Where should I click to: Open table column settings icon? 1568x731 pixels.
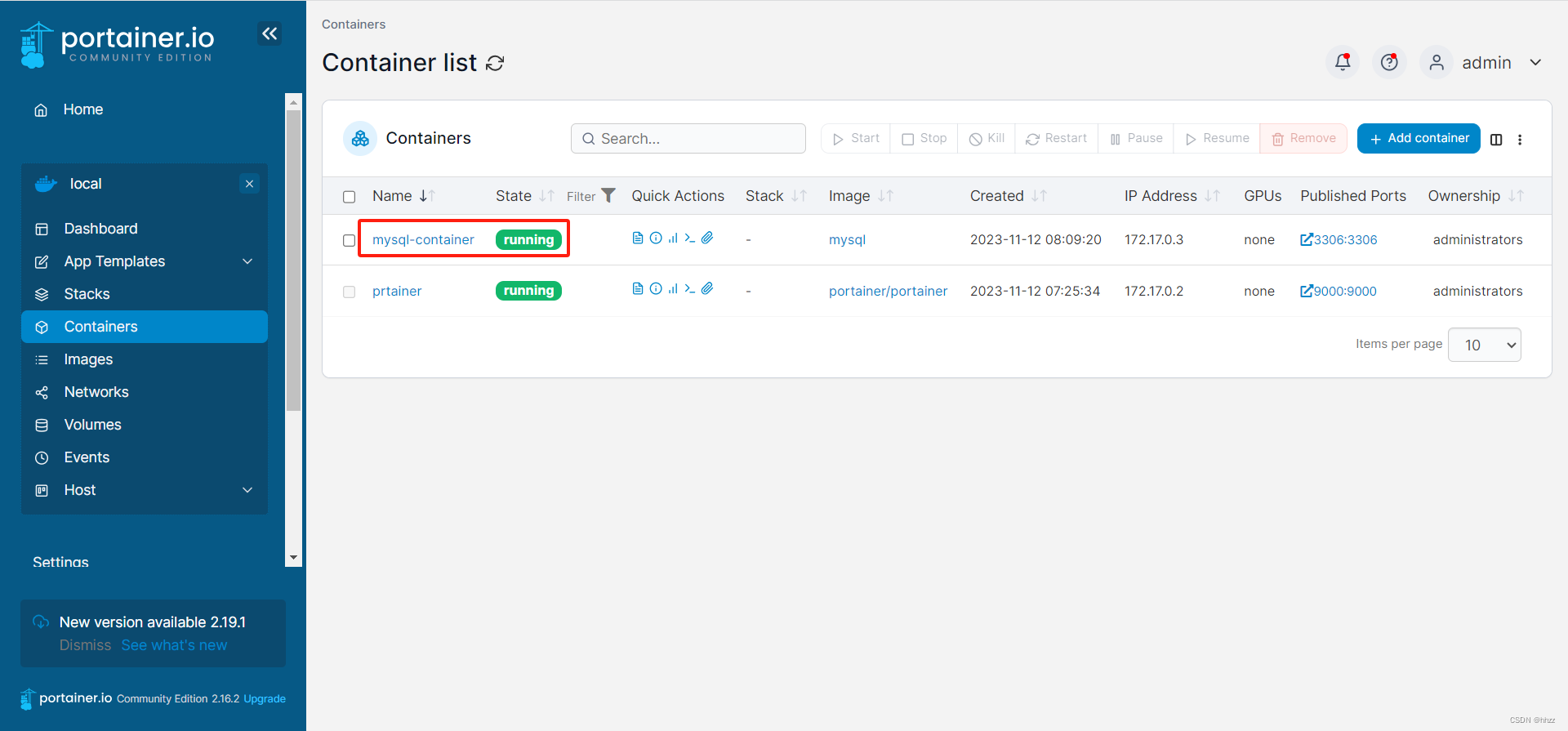tap(1496, 140)
